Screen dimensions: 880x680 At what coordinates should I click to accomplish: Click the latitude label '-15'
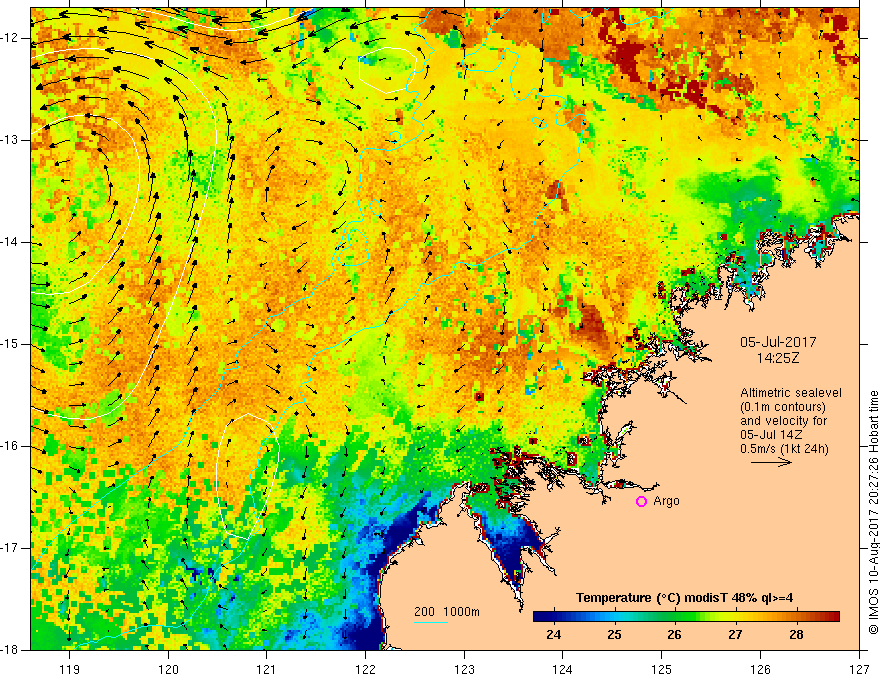10,344
